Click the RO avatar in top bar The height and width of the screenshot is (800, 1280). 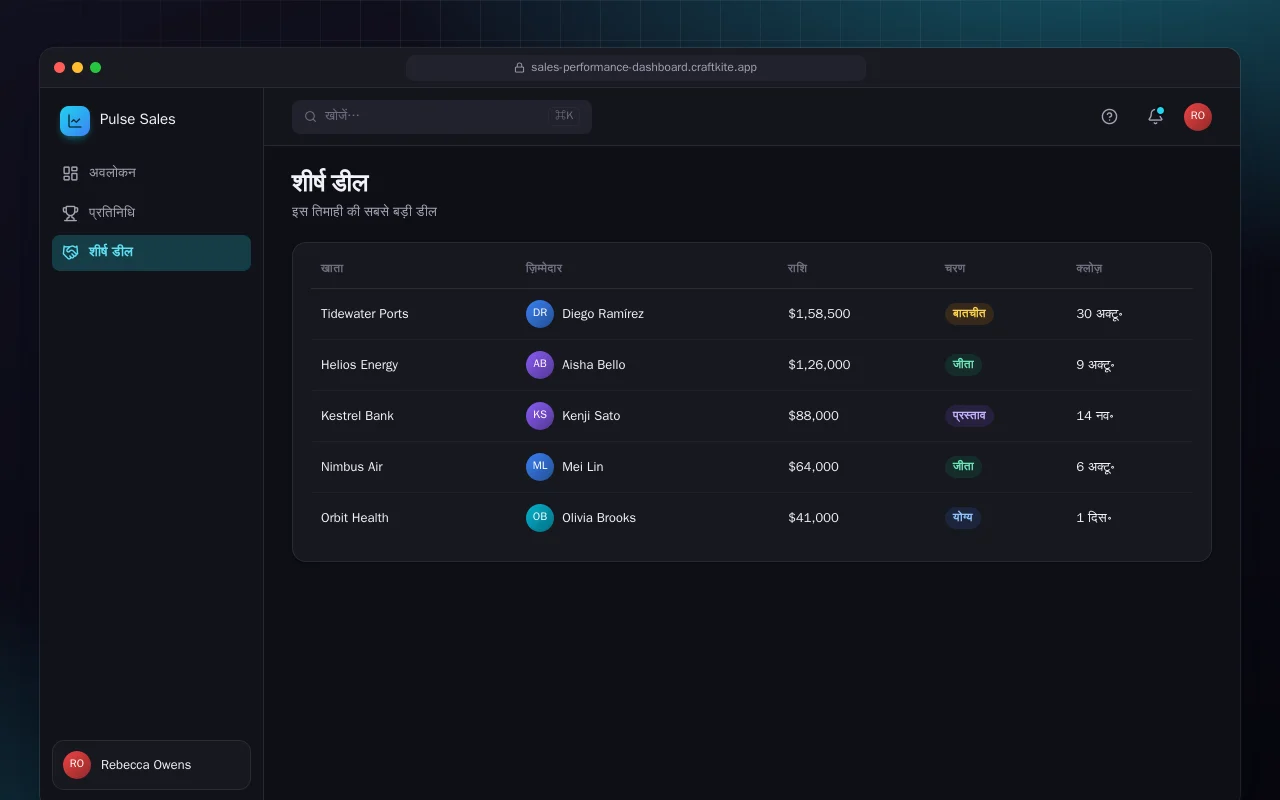[1198, 116]
